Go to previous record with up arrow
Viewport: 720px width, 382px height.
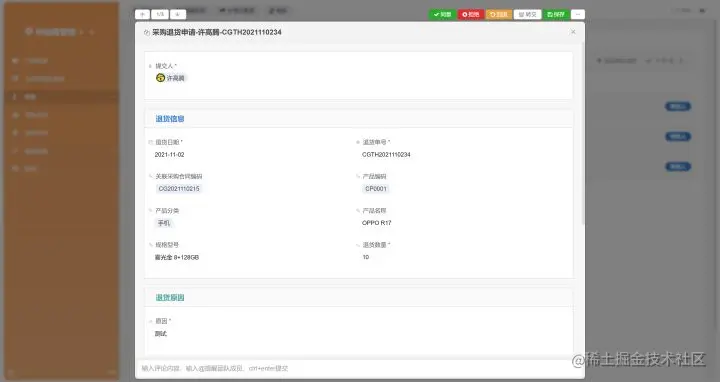(x=142, y=15)
